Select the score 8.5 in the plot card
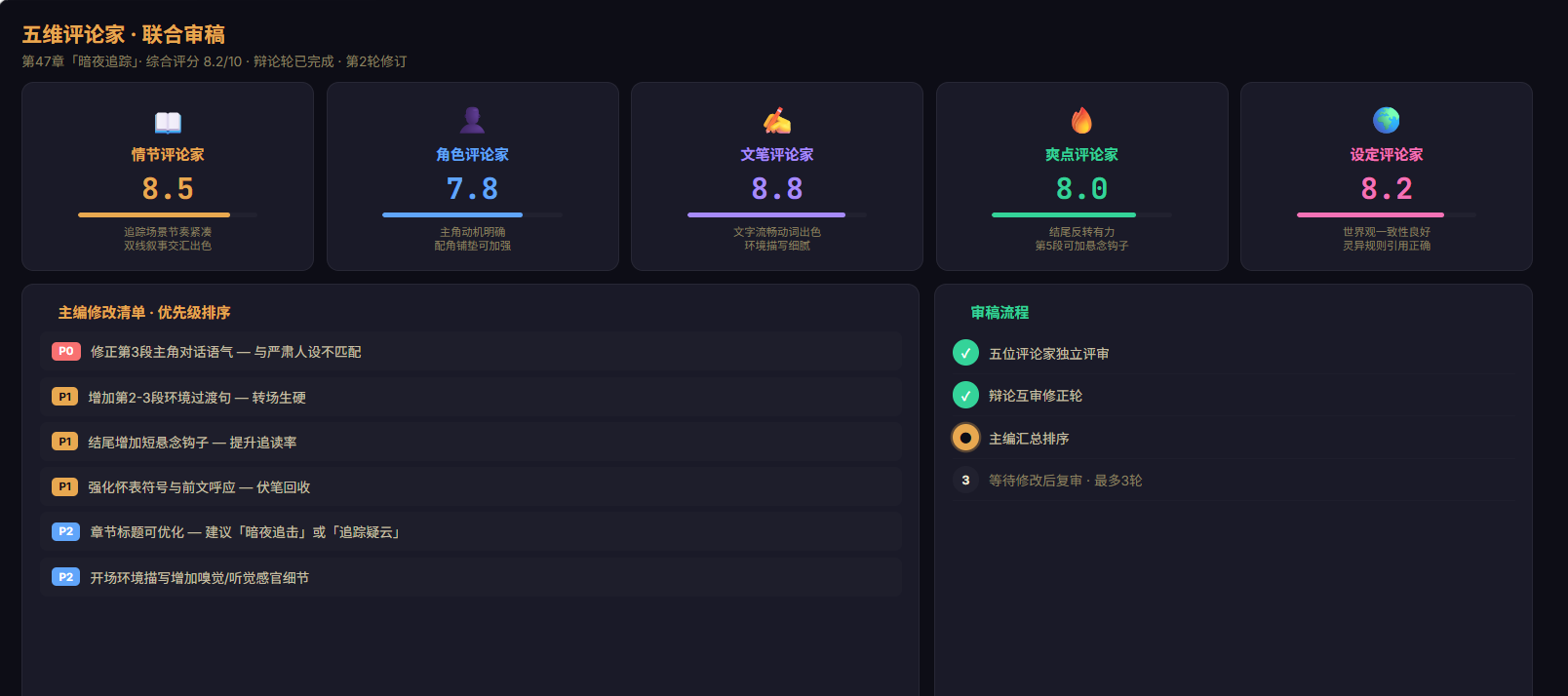 168,188
